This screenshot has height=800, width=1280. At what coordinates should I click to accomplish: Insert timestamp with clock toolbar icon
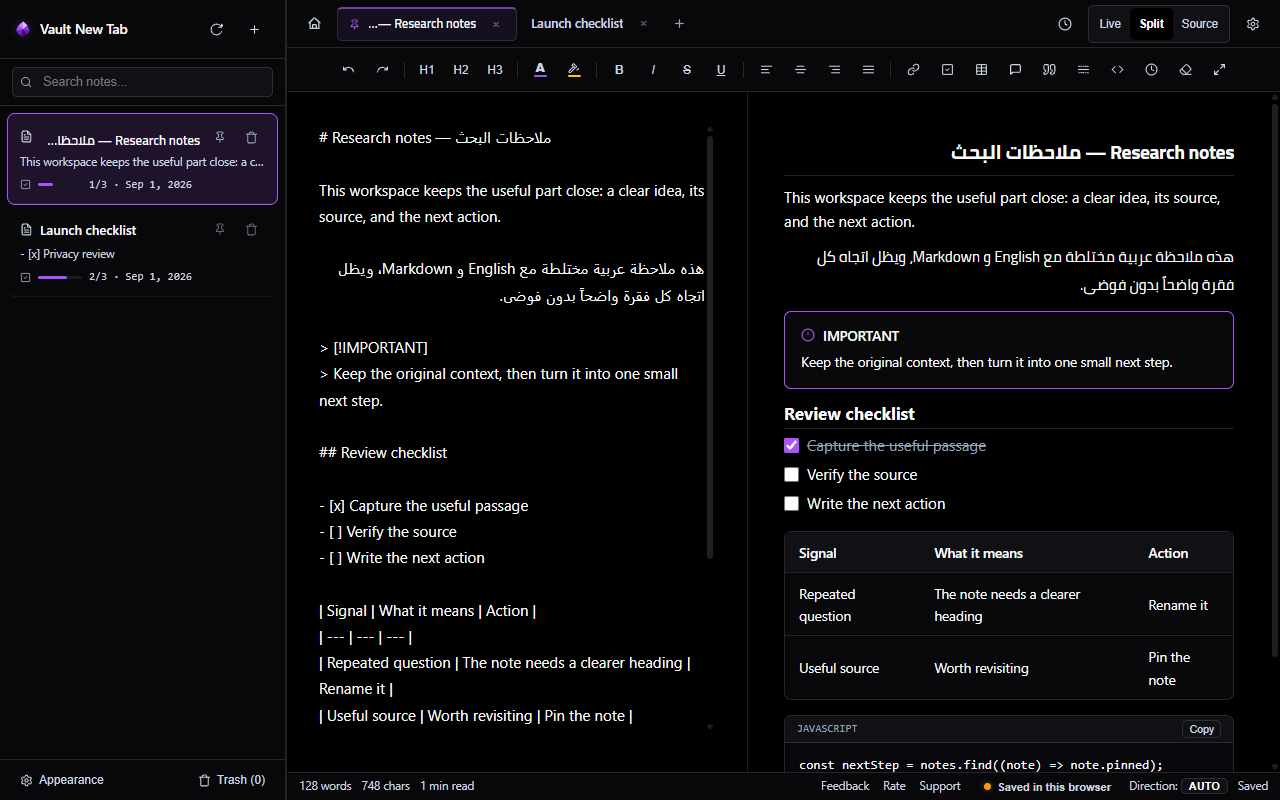click(x=1151, y=70)
